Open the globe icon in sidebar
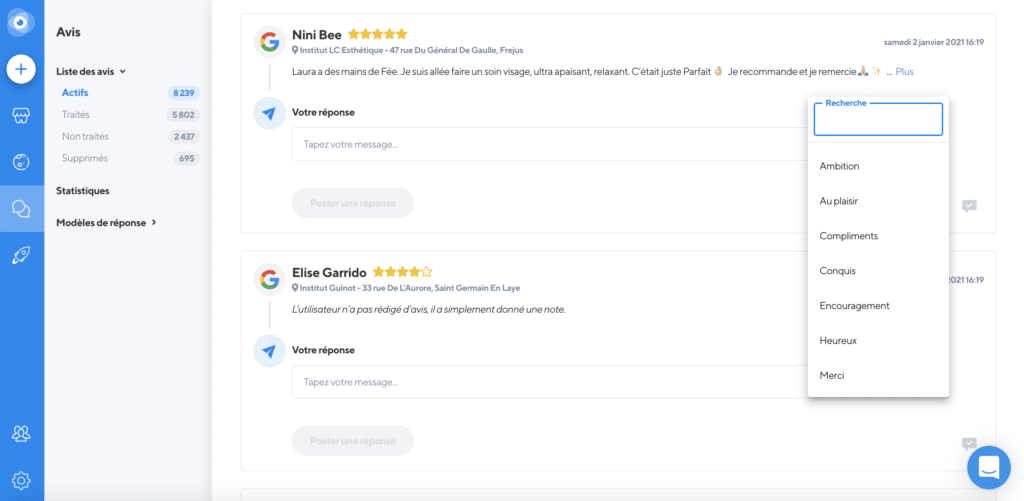 [x=22, y=162]
